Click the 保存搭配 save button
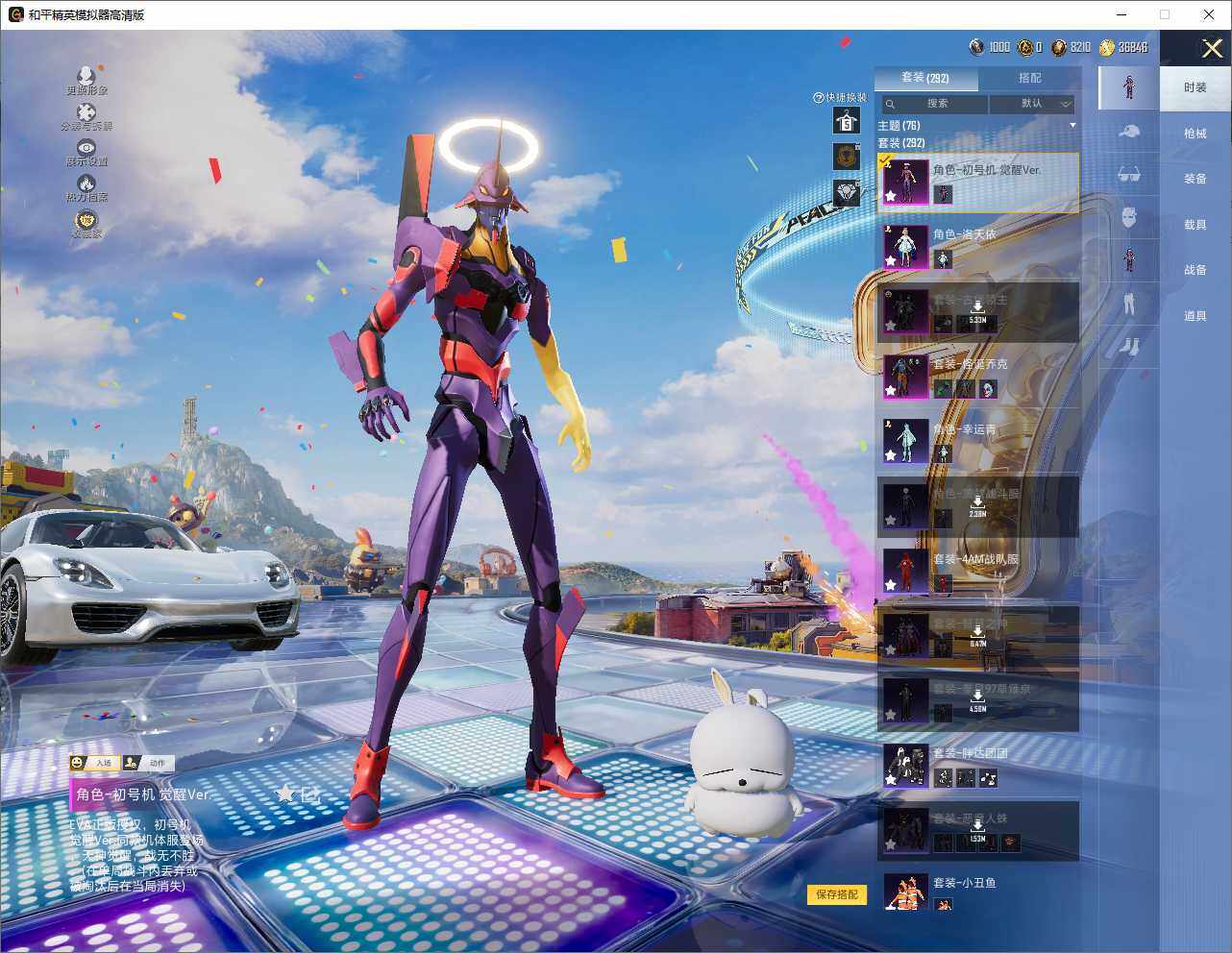The width and height of the screenshot is (1232, 953). (x=837, y=894)
